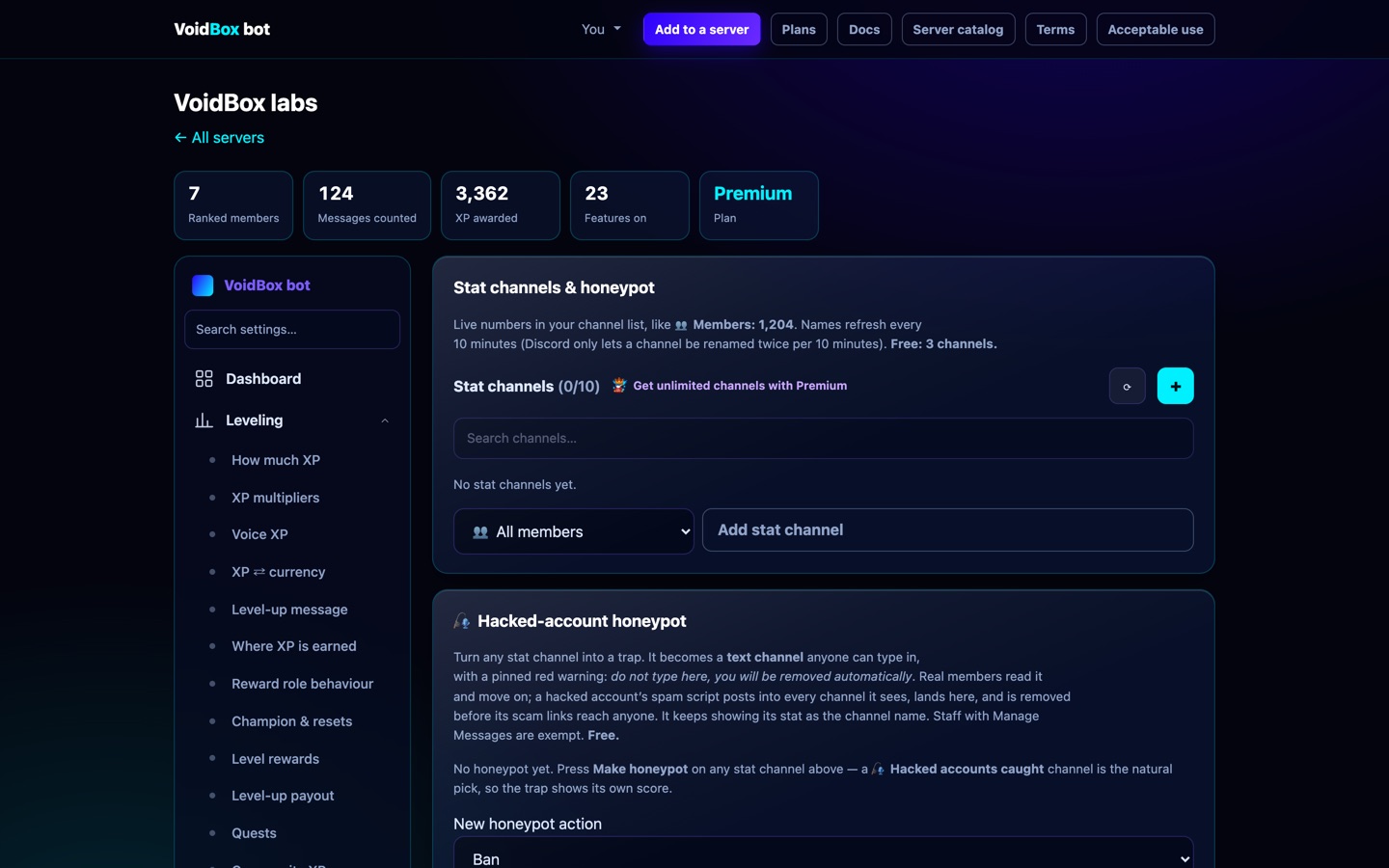
Task: Open the Terms page
Action: [x=1055, y=29]
